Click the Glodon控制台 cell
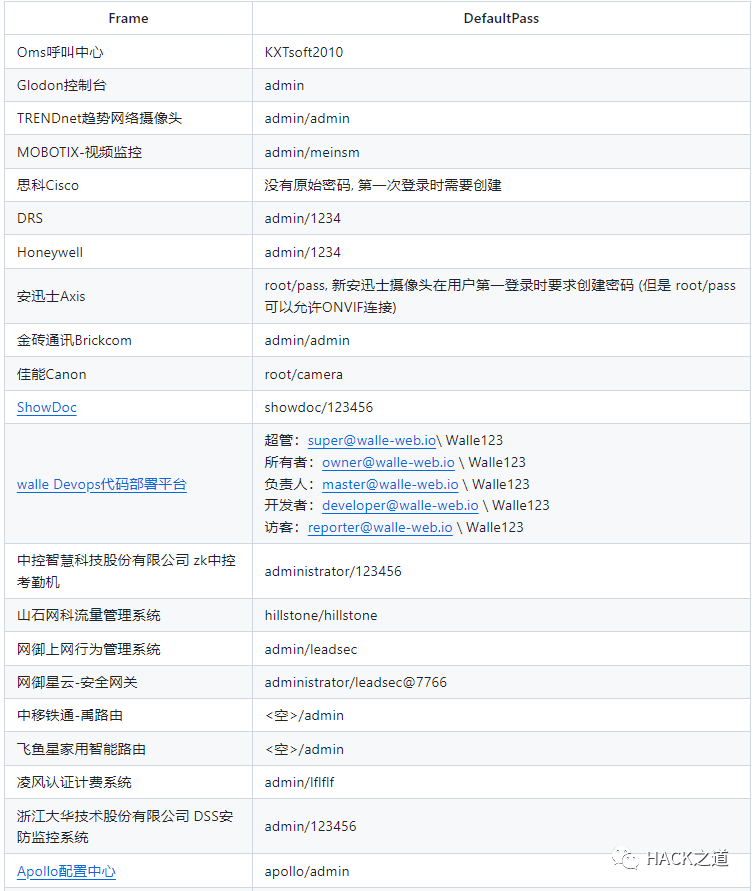753x891 pixels. tap(128, 85)
